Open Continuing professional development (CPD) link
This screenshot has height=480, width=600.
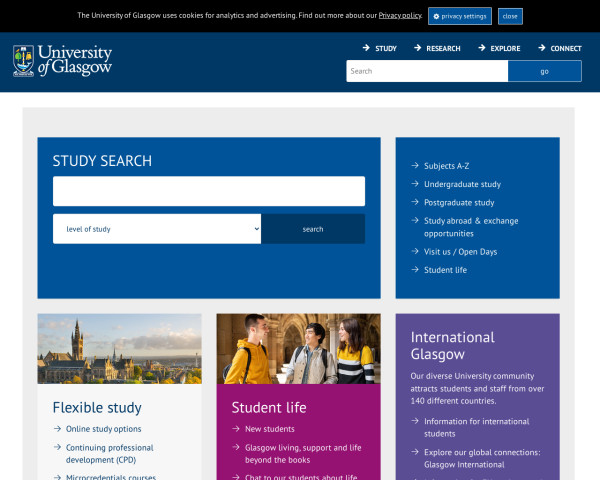109,454
